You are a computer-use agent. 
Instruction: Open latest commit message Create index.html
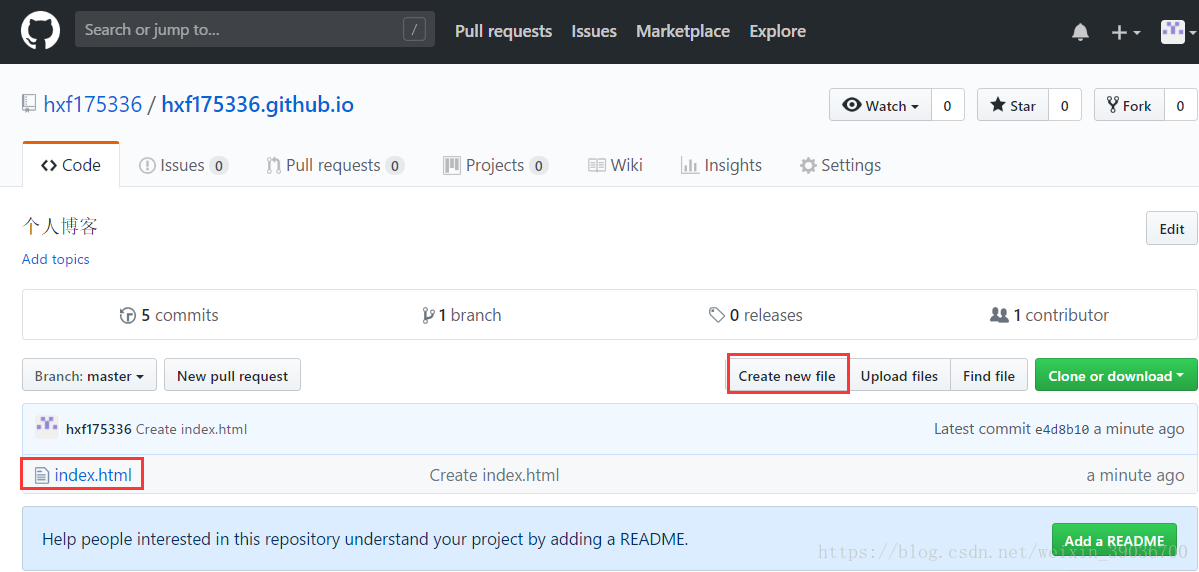tap(191, 430)
